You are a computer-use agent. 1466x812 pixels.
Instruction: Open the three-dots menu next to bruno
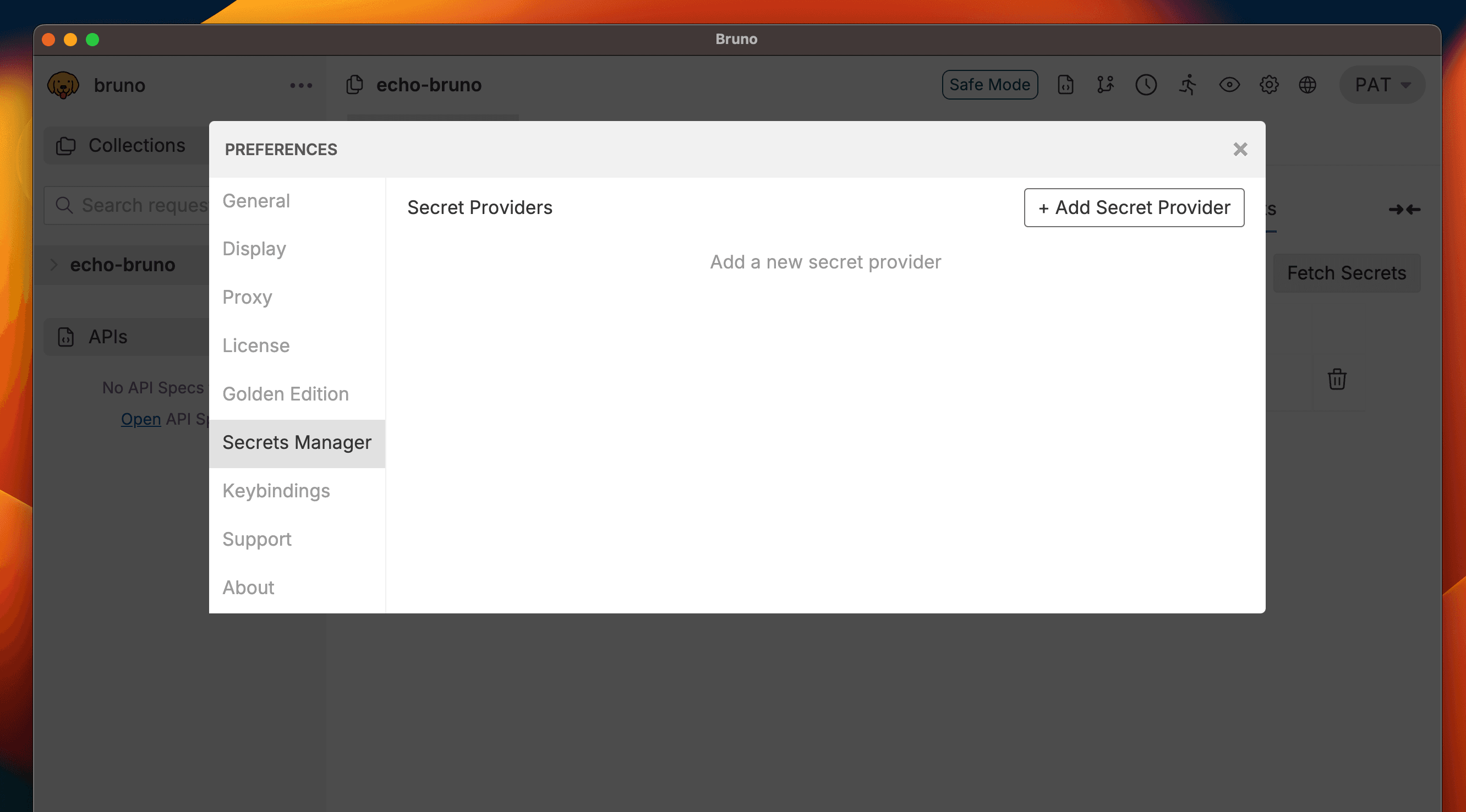point(301,86)
